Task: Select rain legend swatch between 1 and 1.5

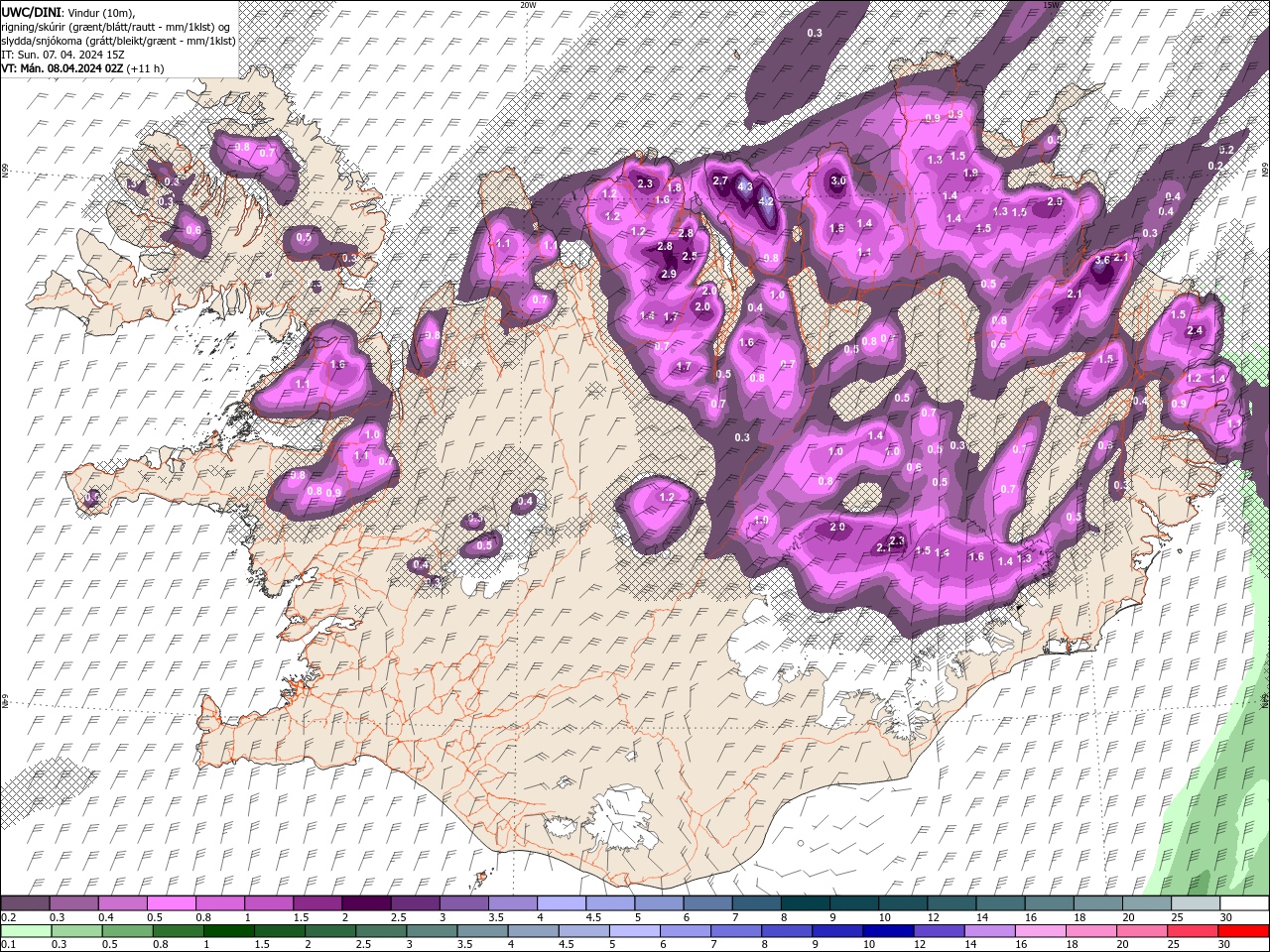Action: point(227,931)
